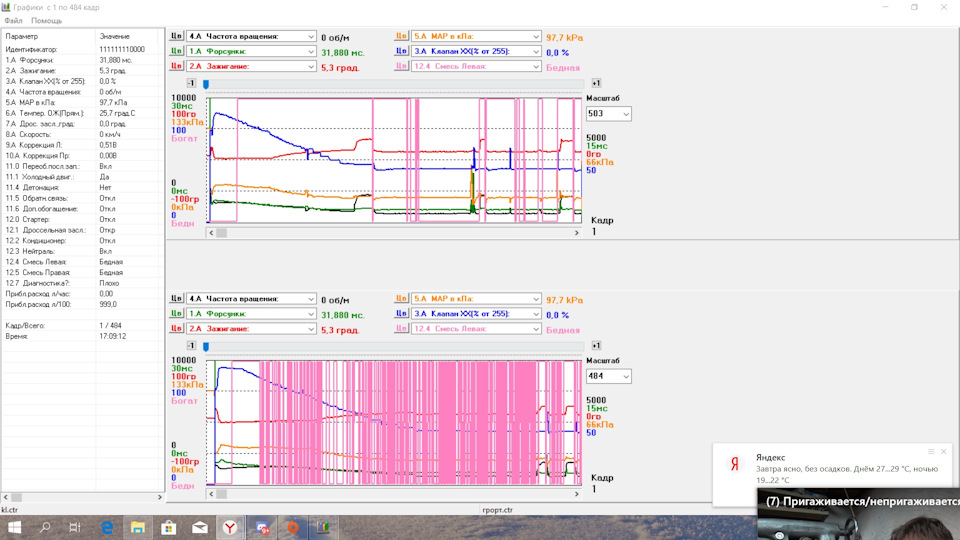Click lower Цв color button for Клапан ХХ
The image size is (960, 540).
(x=401, y=313)
